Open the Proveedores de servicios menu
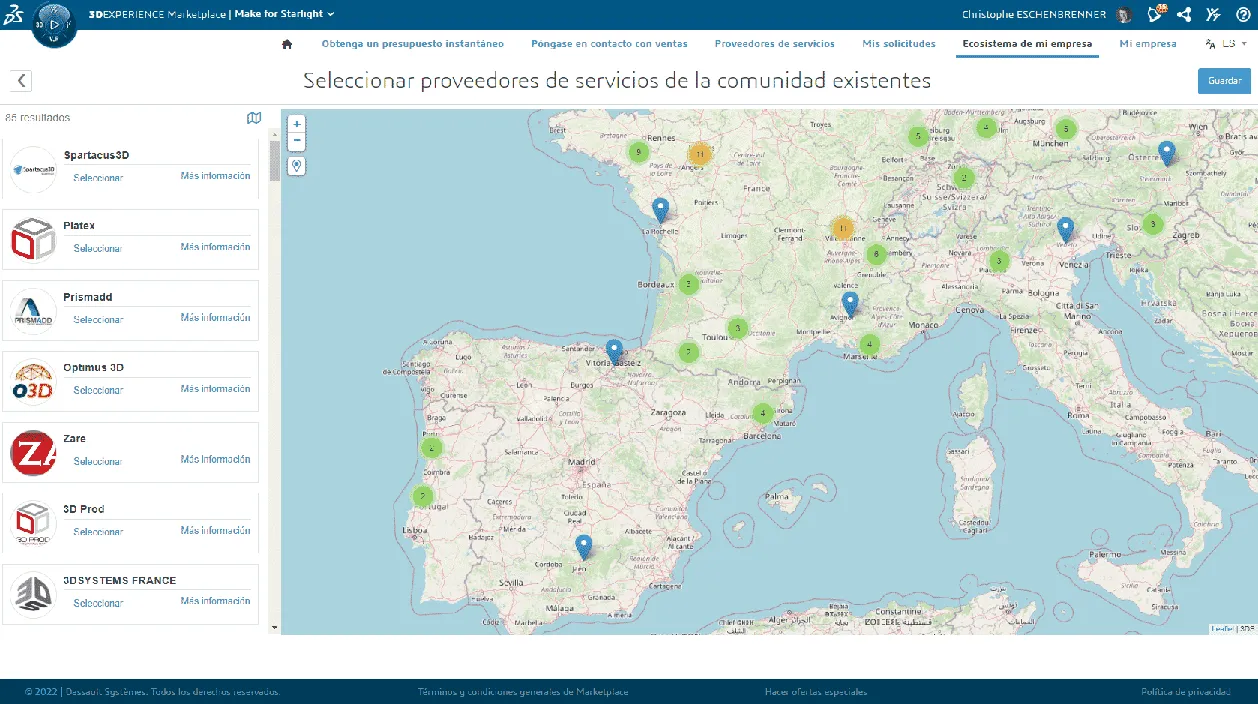Viewport: 1258px width, 704px height. (x=774, y=44)
